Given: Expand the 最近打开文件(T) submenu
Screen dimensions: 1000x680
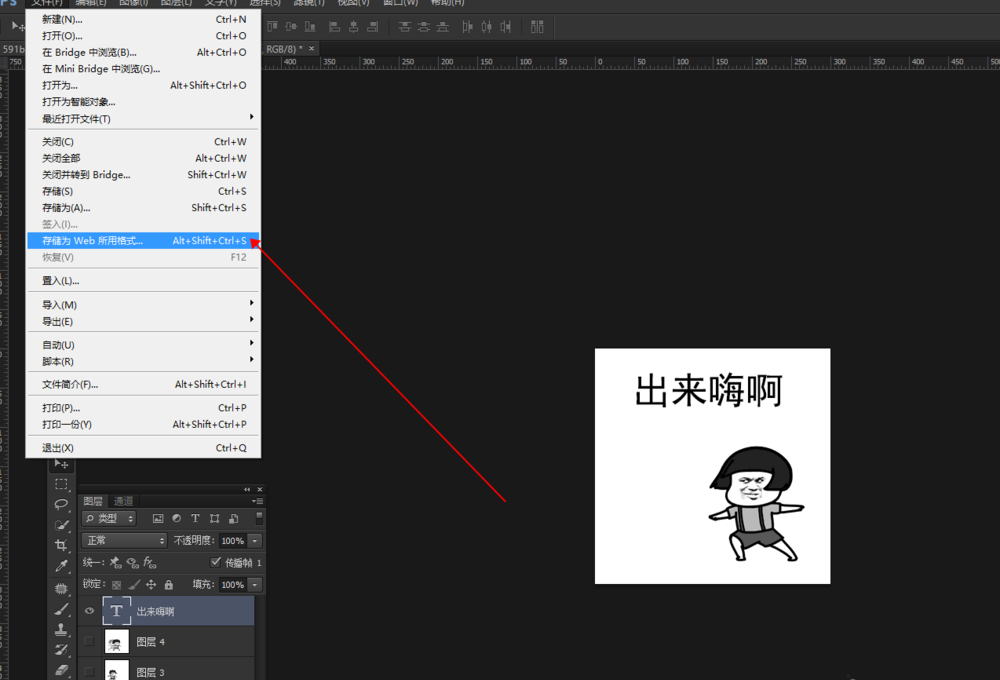Looking at the screenshot, I should 143,119.
